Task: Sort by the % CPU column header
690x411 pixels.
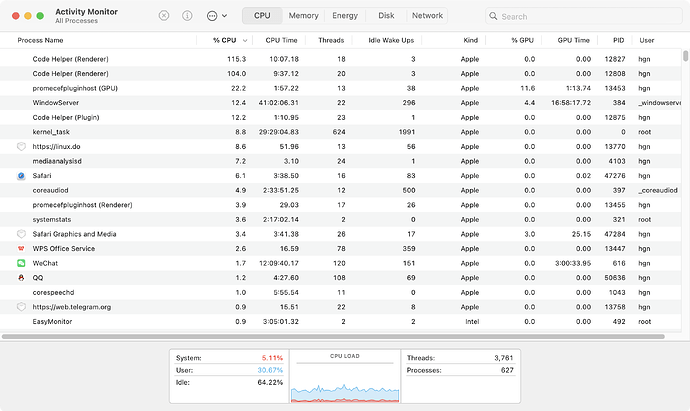Action: 224,40
